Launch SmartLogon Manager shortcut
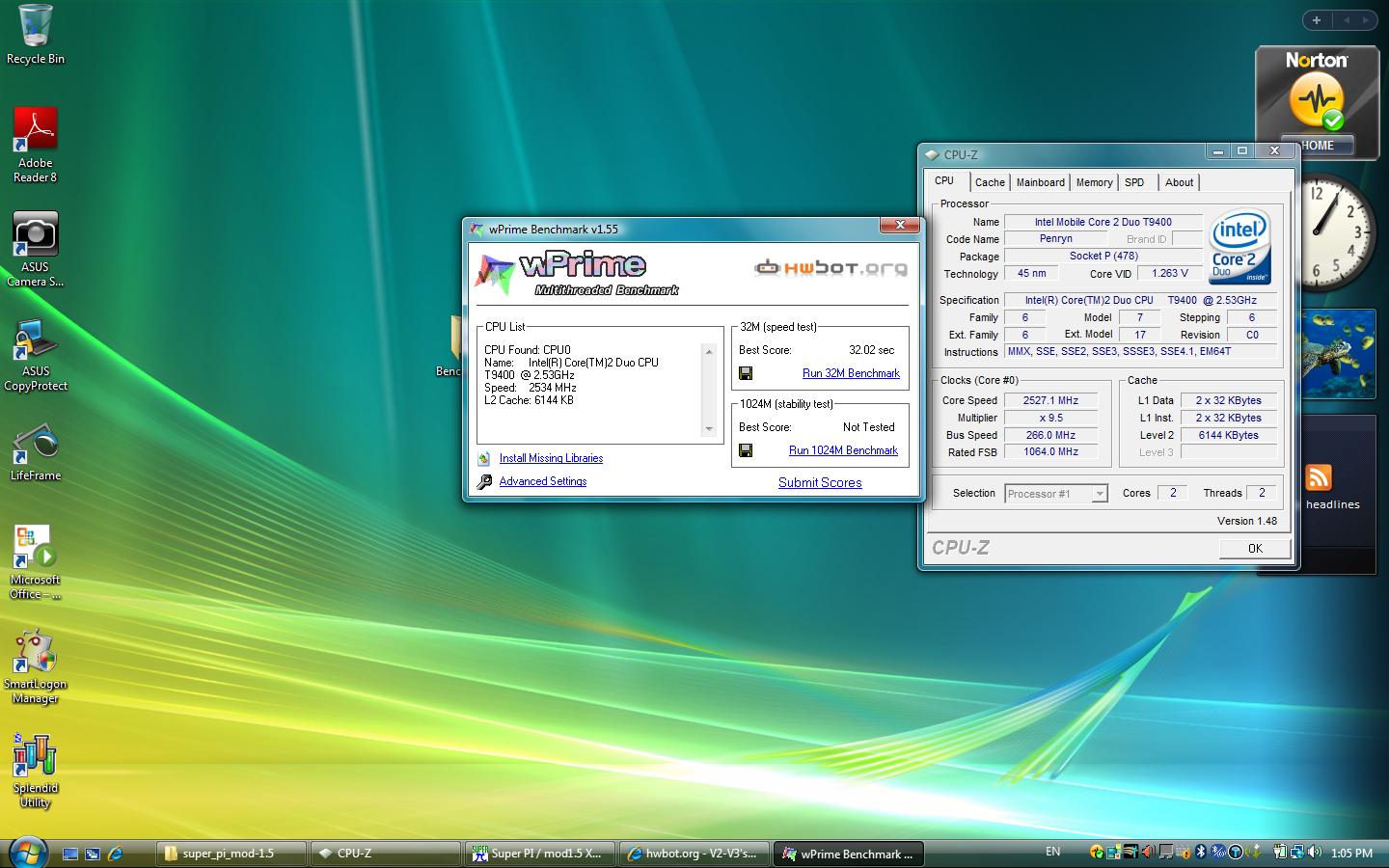 coord(35,666)
